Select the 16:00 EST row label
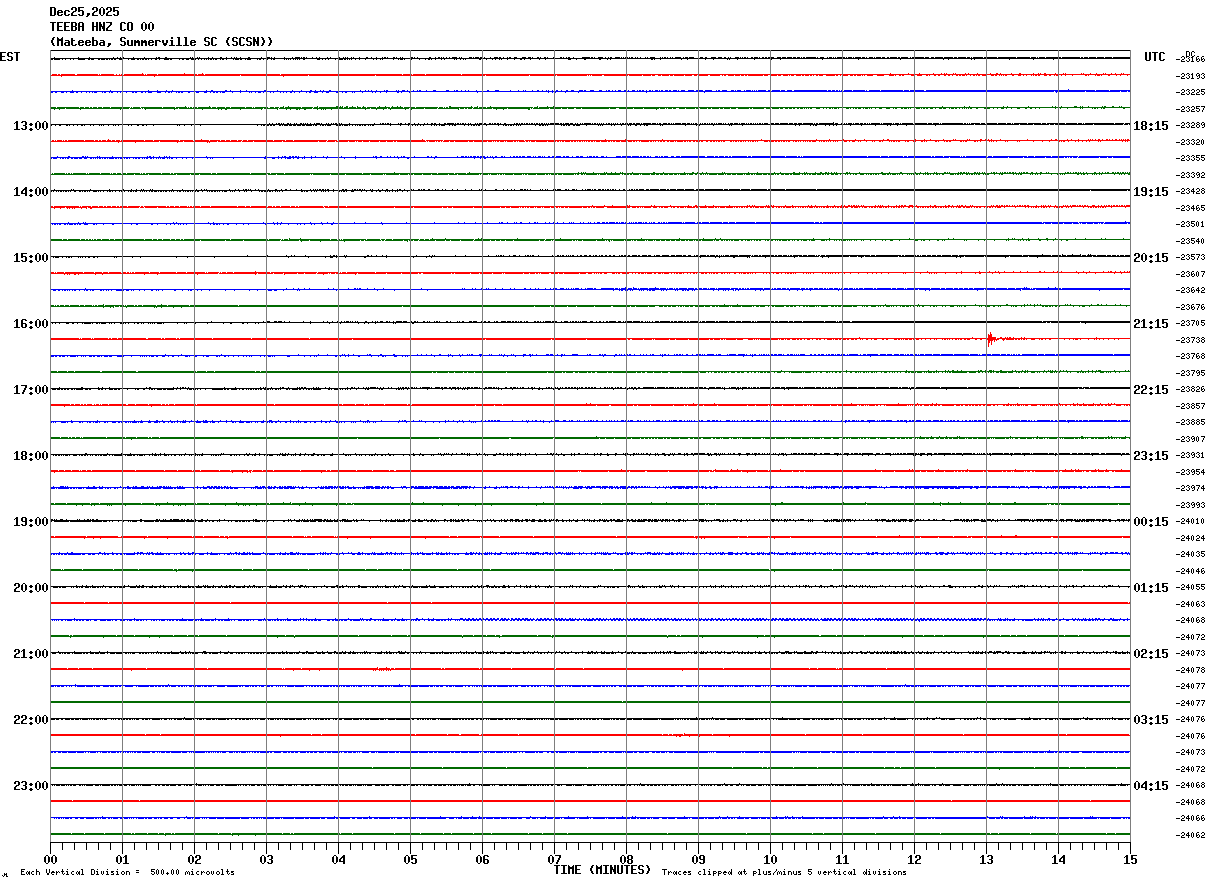The image size is (1210, 886). tap(31, 324)
